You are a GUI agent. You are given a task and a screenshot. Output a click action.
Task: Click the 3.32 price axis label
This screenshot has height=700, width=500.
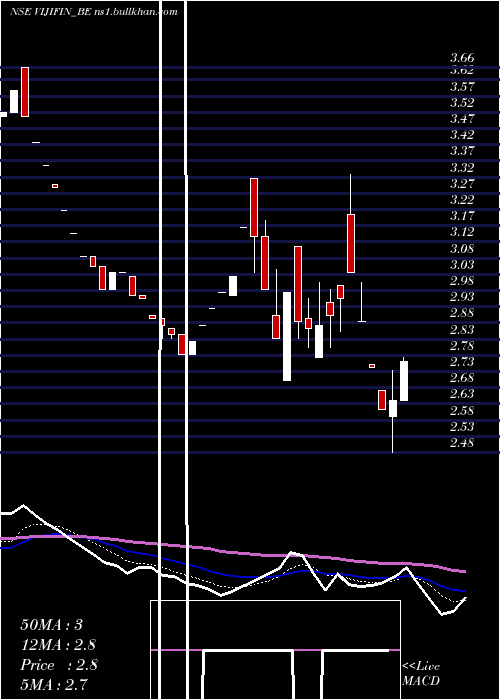click(462, 167)
